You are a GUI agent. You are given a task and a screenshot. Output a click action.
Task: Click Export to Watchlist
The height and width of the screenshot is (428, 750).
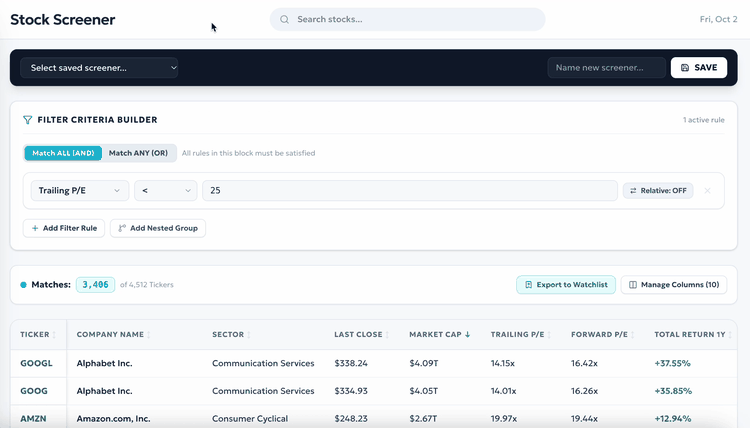pos(566,285)
